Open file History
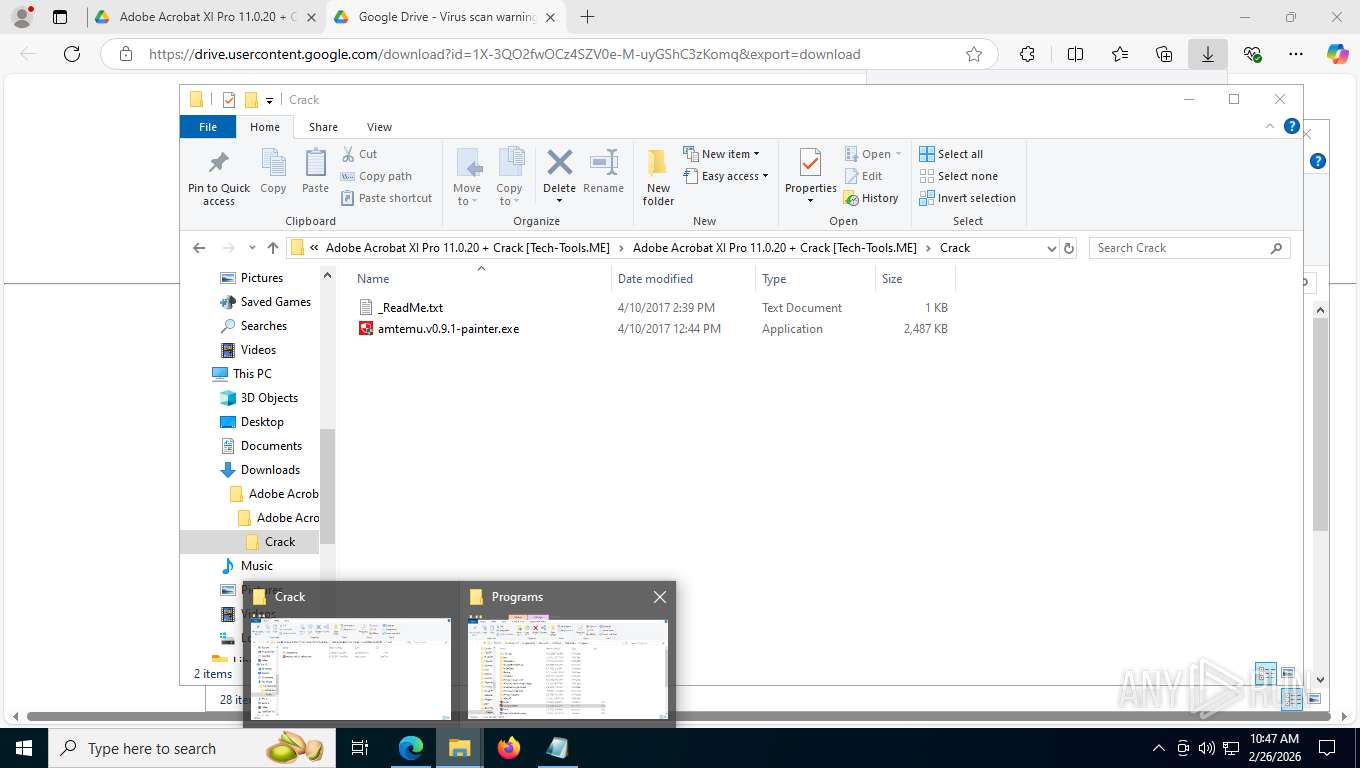 pos(871,198)
